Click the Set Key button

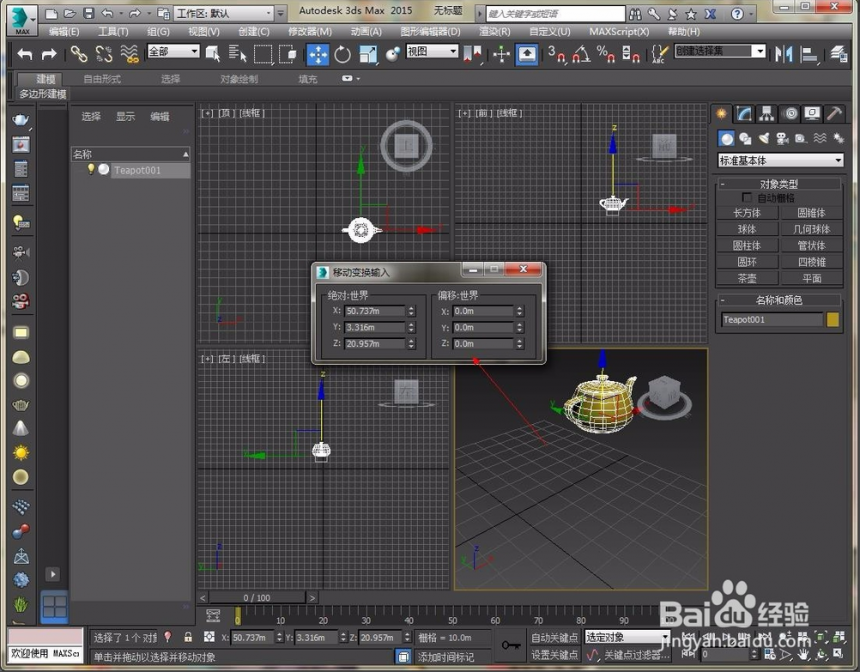pyautogui.click(x=554, y=655)
